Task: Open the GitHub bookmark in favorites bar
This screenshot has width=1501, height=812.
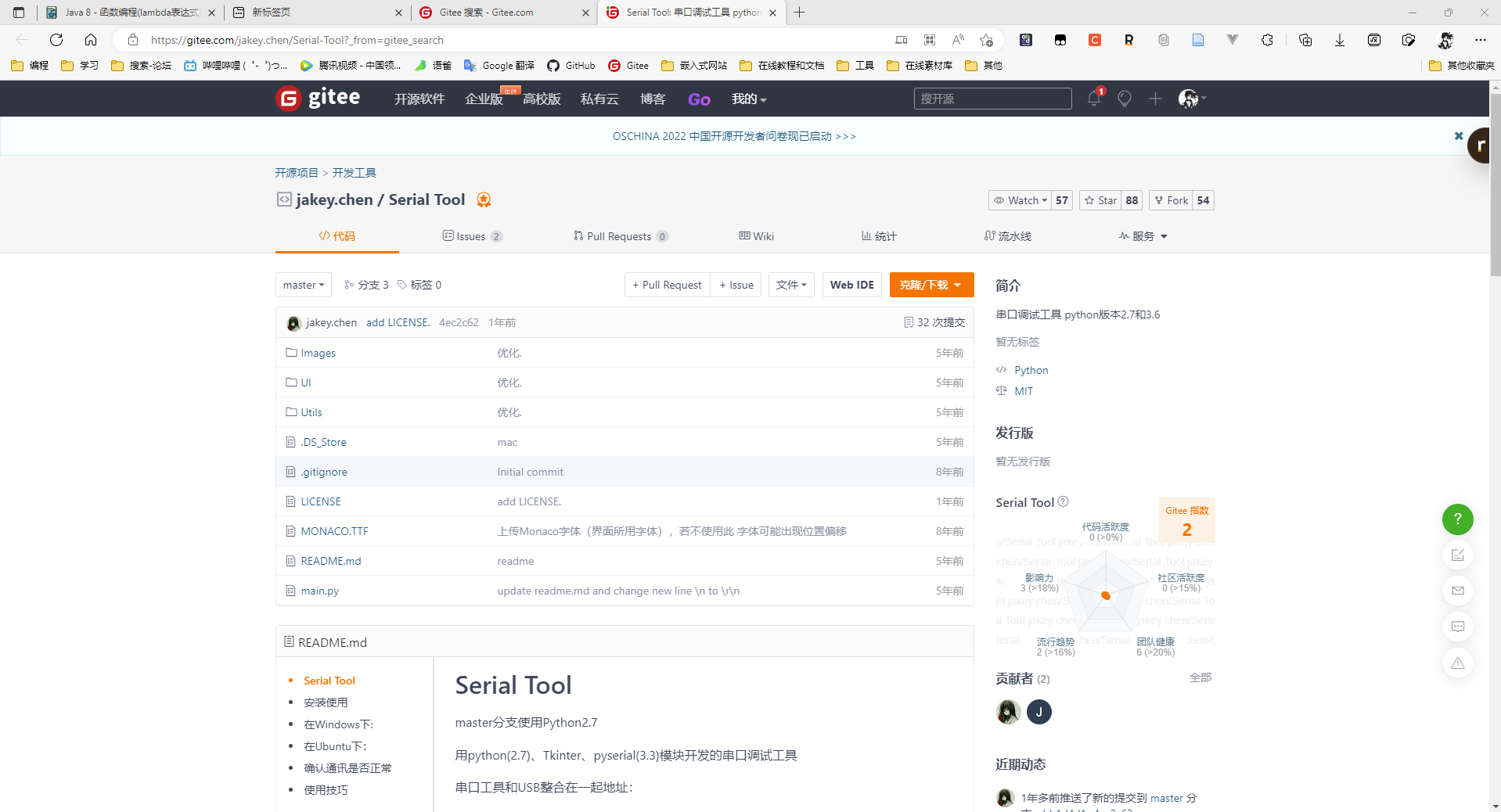Action: [x=571, y=66]
